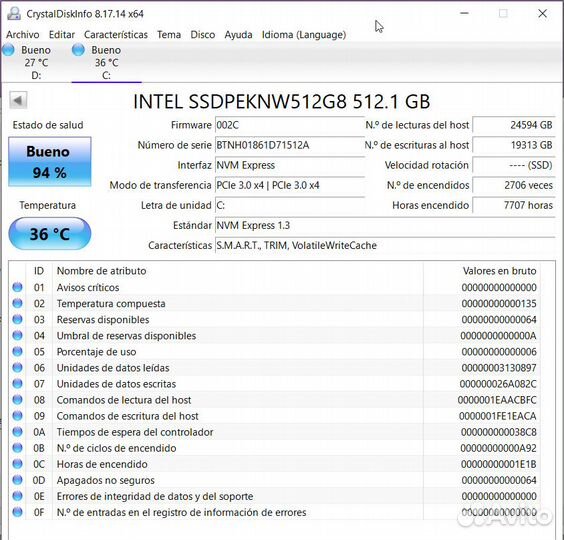The width and height of the screenshot is (564, 540).
Task: Click status orb for N.º de ciclos de encendido
Action: click(17, 448)
